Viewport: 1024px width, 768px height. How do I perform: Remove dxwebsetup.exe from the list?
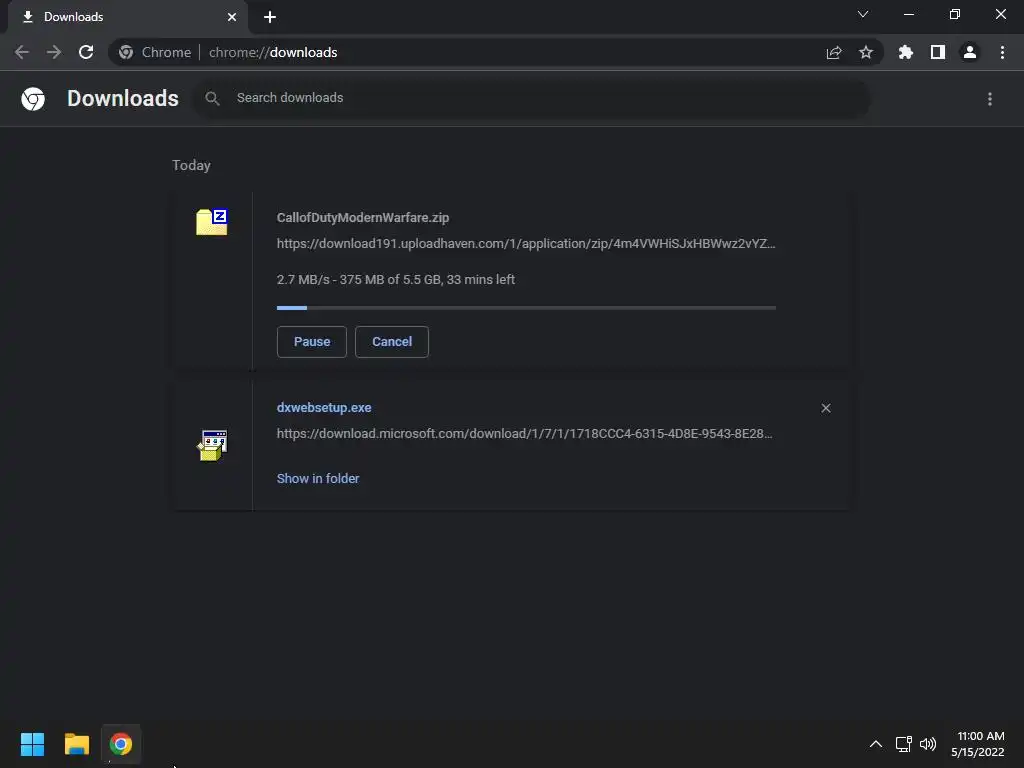(826, 408)
